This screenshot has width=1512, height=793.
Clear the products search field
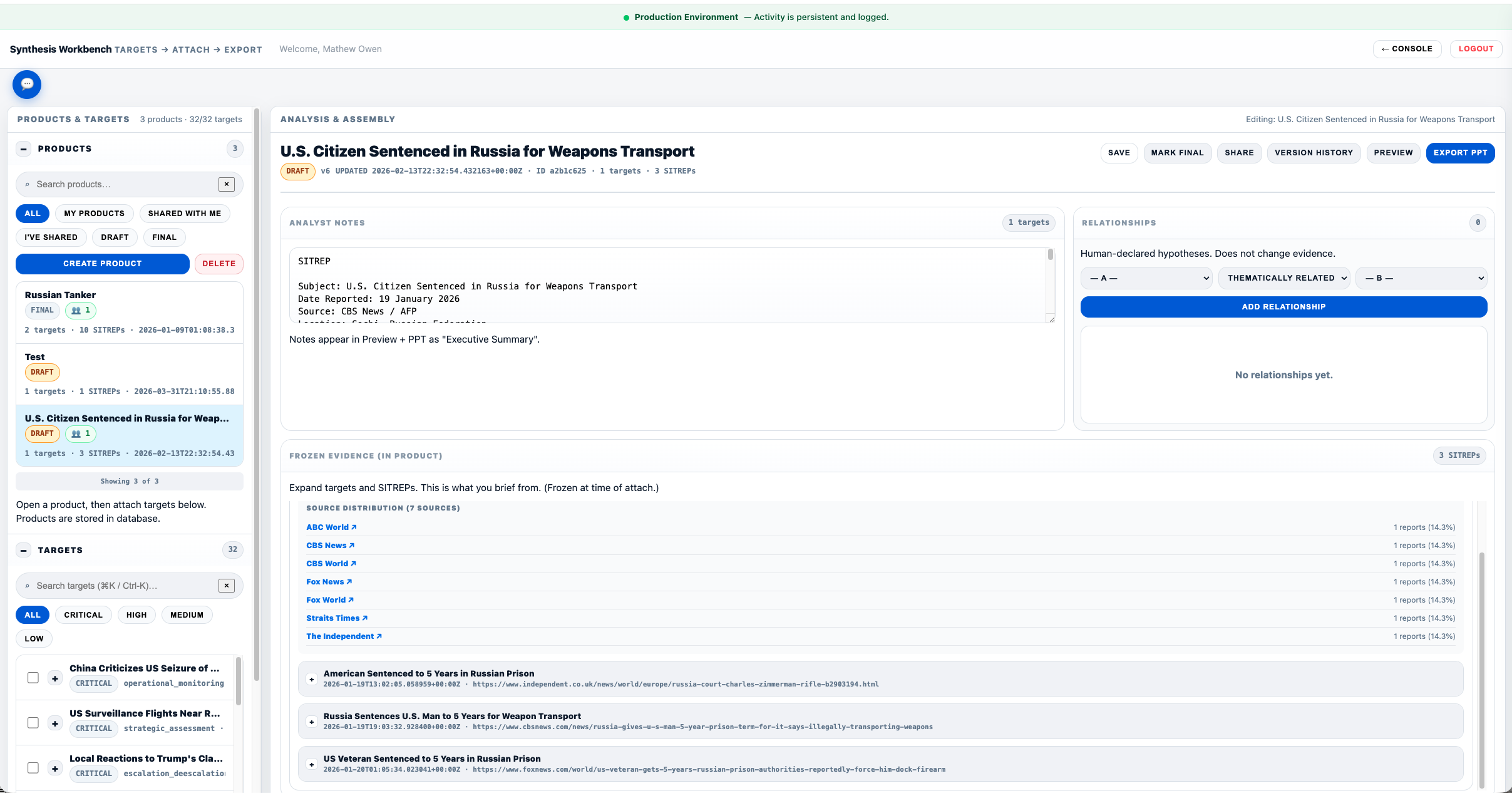point(226,184)
